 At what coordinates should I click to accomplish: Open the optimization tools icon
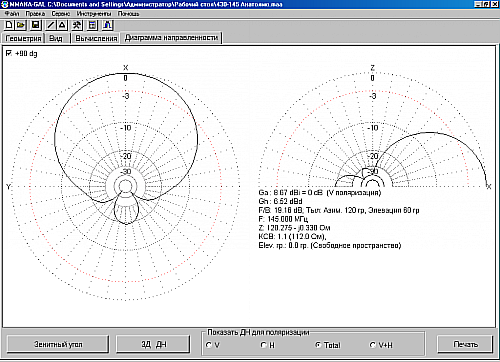pos(77,25)
